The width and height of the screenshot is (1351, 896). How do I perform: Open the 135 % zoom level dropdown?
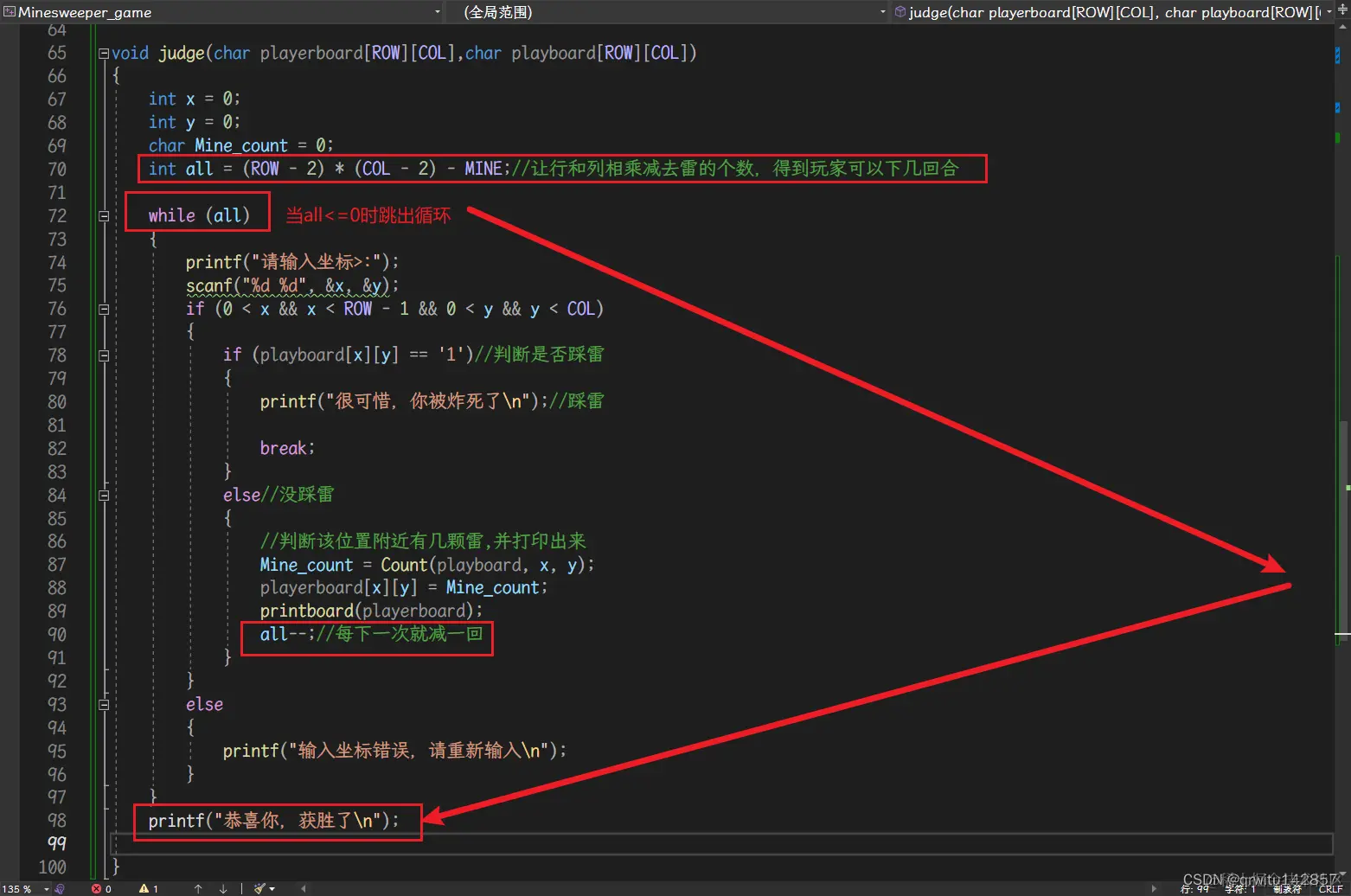pos(46,889)
